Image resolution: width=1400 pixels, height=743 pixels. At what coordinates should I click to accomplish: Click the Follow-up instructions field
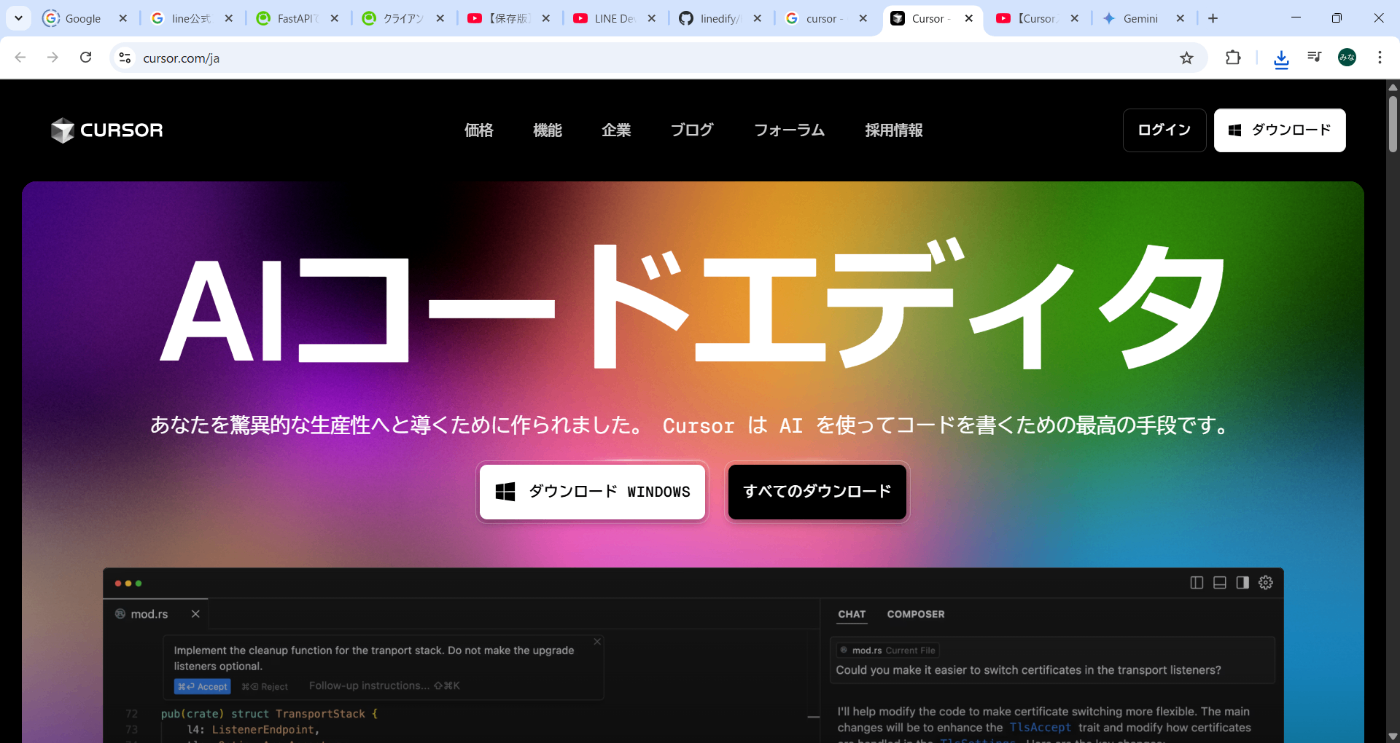coord(384,686)
